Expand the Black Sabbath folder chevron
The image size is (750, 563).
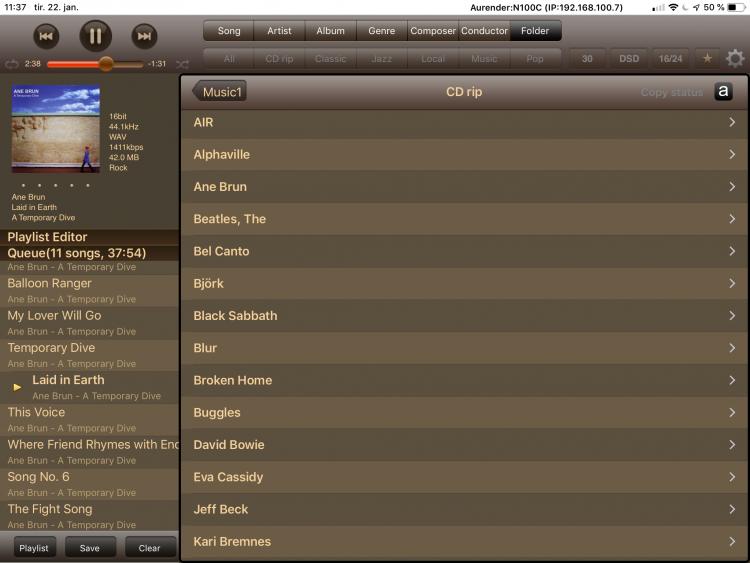coord(732,316)
